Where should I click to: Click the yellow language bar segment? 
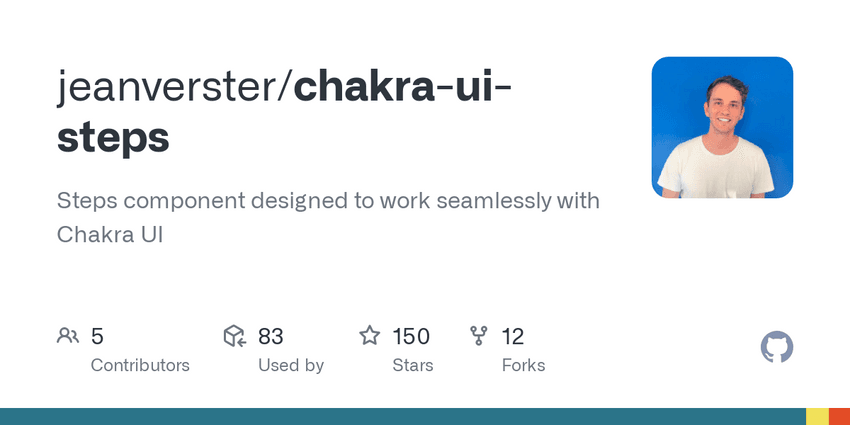817,416
